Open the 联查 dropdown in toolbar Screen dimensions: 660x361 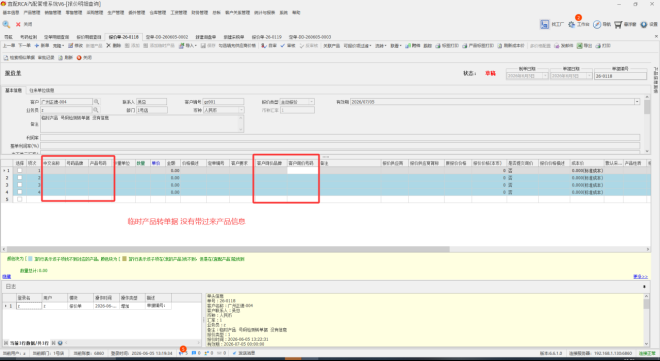tap(395, 45)
